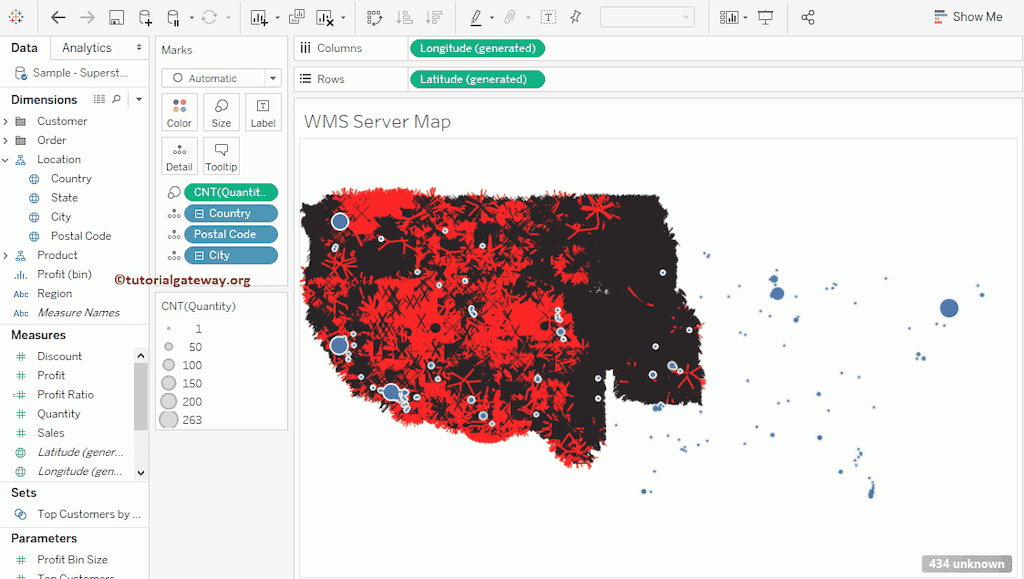This screenshot has height=579, width=1024.
Task: Select the Size control on the Marks card
Action: (x=220, y=112)
